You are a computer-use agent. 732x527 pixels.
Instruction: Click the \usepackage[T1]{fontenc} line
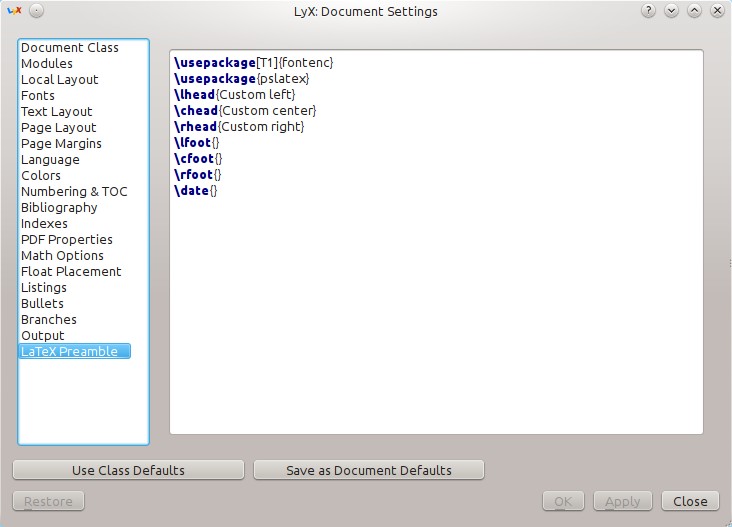pyautogui.click(x=253, y=63)
